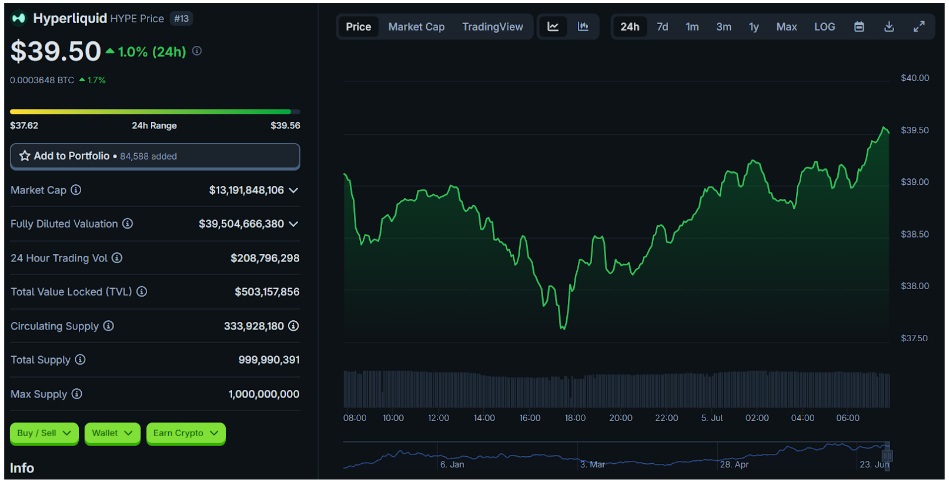Image resolution: width=949 pixels, height=485 pixels.
Task: Click the star icon in Add to Portfolio
Action: 24,156
